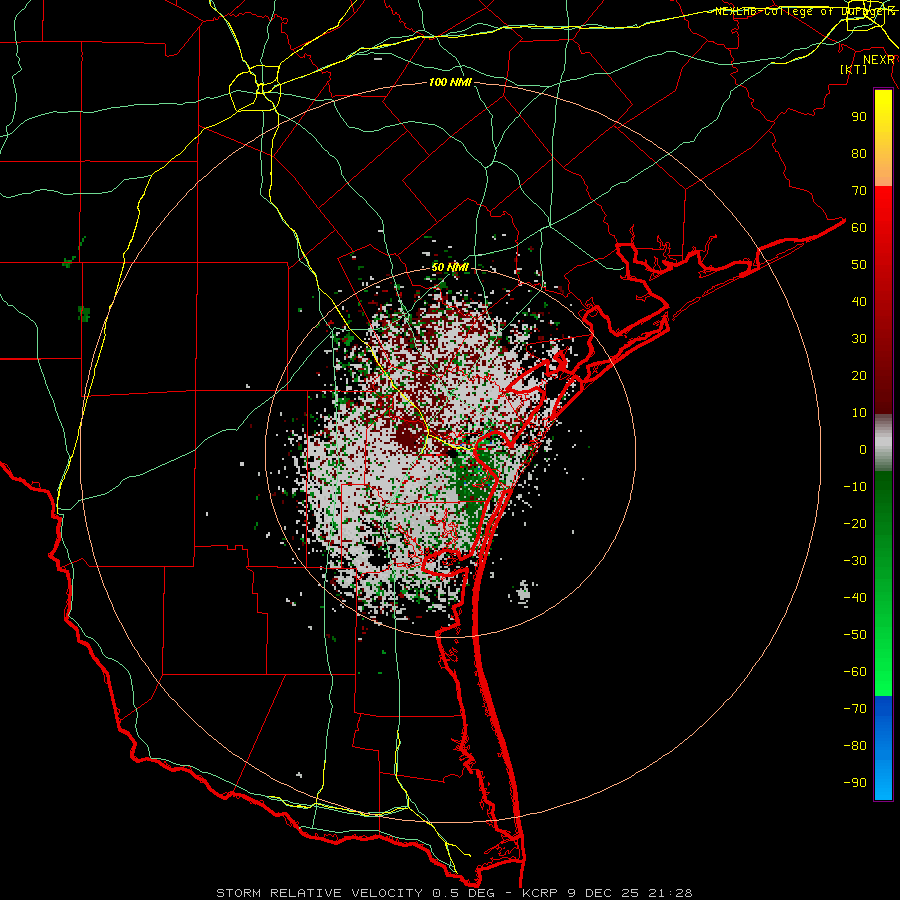The image size is (900, 900).
Task: Click the 40 value on velocity scale
Action: [x=859, y=302]
